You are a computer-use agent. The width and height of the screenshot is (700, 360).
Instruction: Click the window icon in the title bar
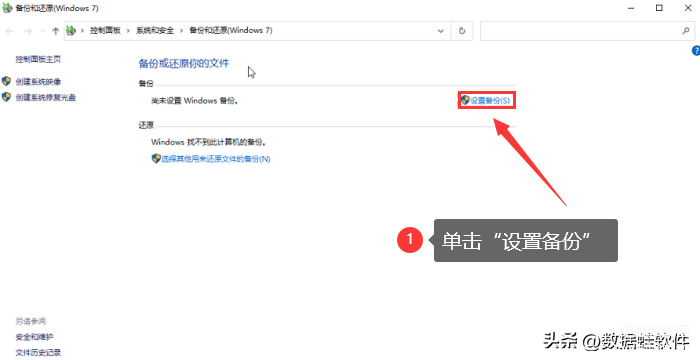tap(7, 8)
